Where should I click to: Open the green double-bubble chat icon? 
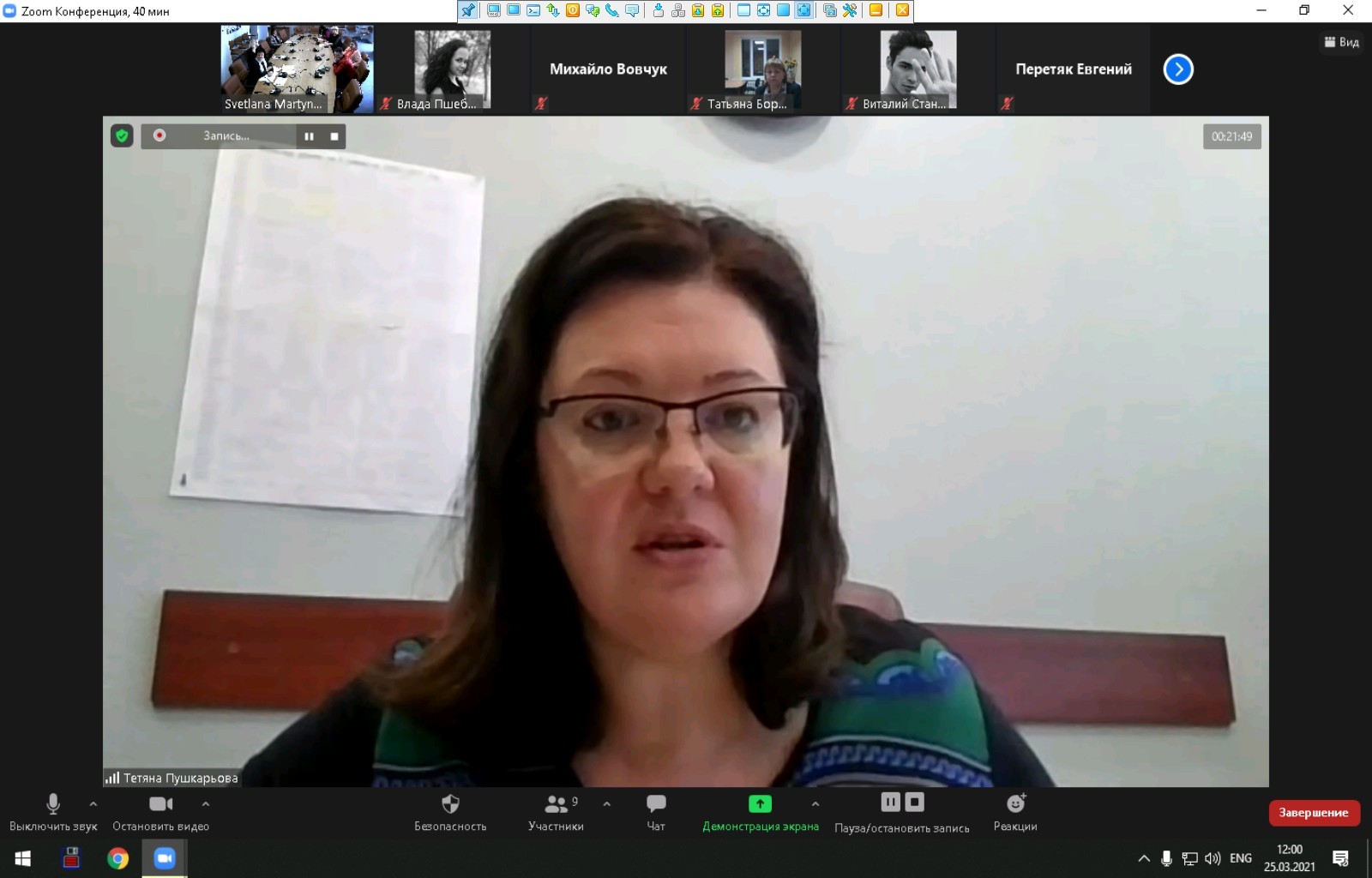tap(593, 10)
